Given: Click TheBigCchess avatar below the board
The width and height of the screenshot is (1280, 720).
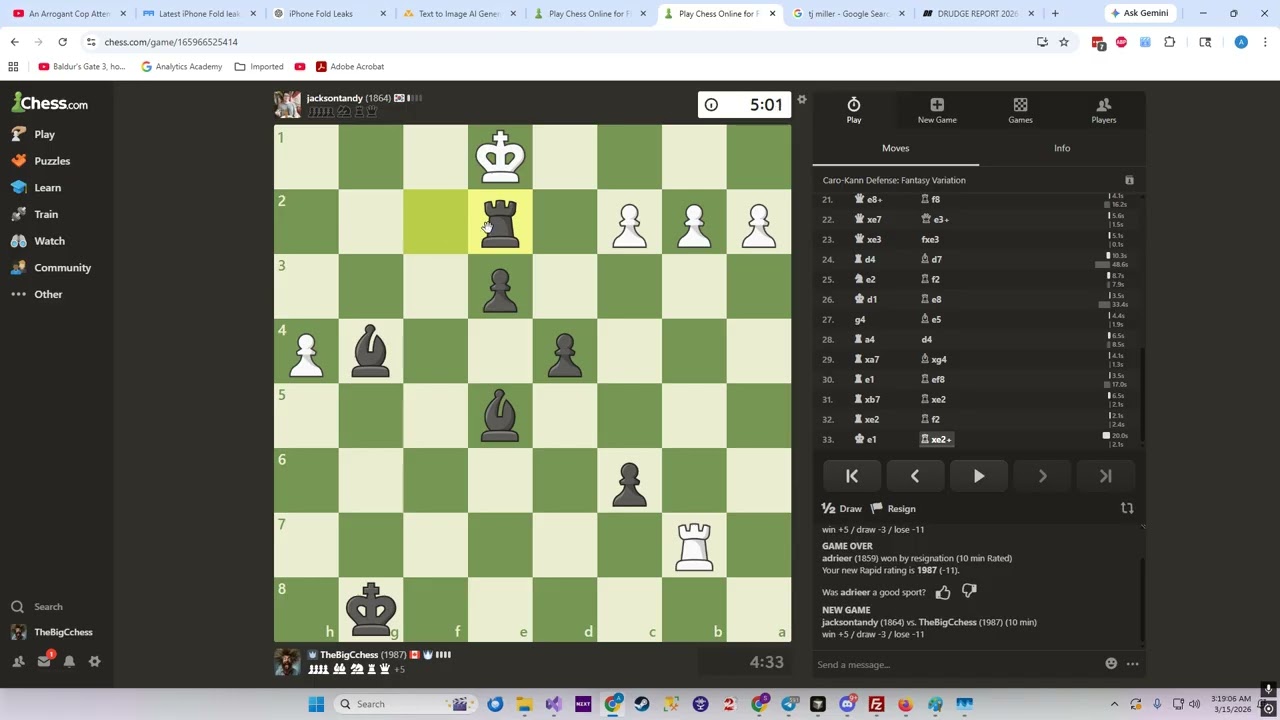Looking at the screenshot, I should pyautogui.click(x=287, y=662).
